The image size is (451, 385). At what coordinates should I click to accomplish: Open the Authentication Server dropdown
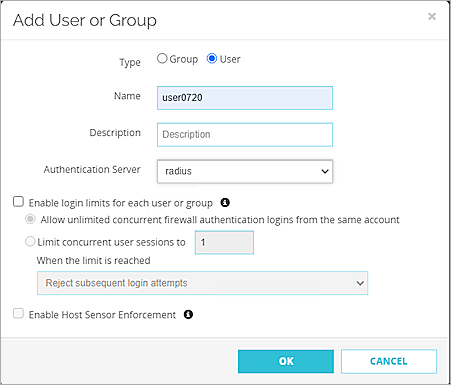point(245,171)
